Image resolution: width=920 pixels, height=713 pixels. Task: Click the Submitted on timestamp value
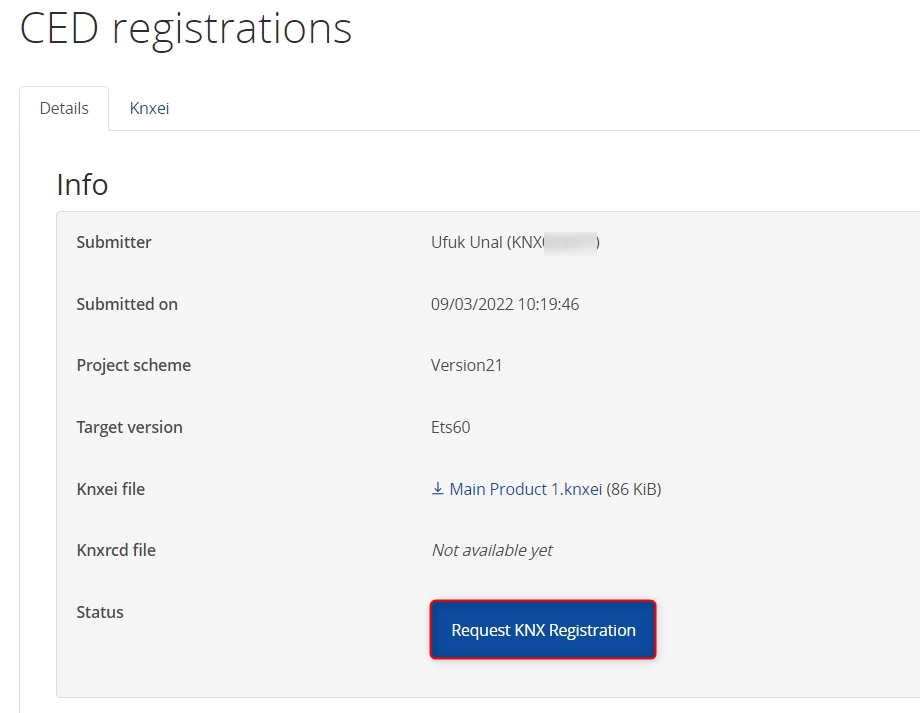pyautogui.click(x=503, y=304)
